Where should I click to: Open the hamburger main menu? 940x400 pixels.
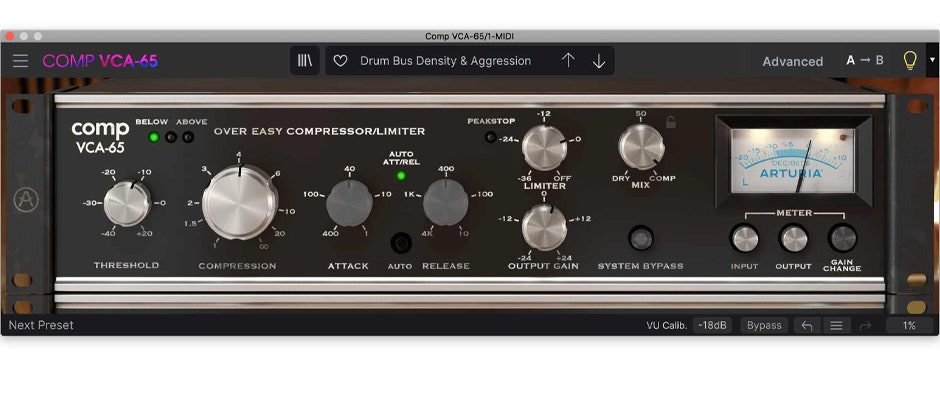pos(20,61)
